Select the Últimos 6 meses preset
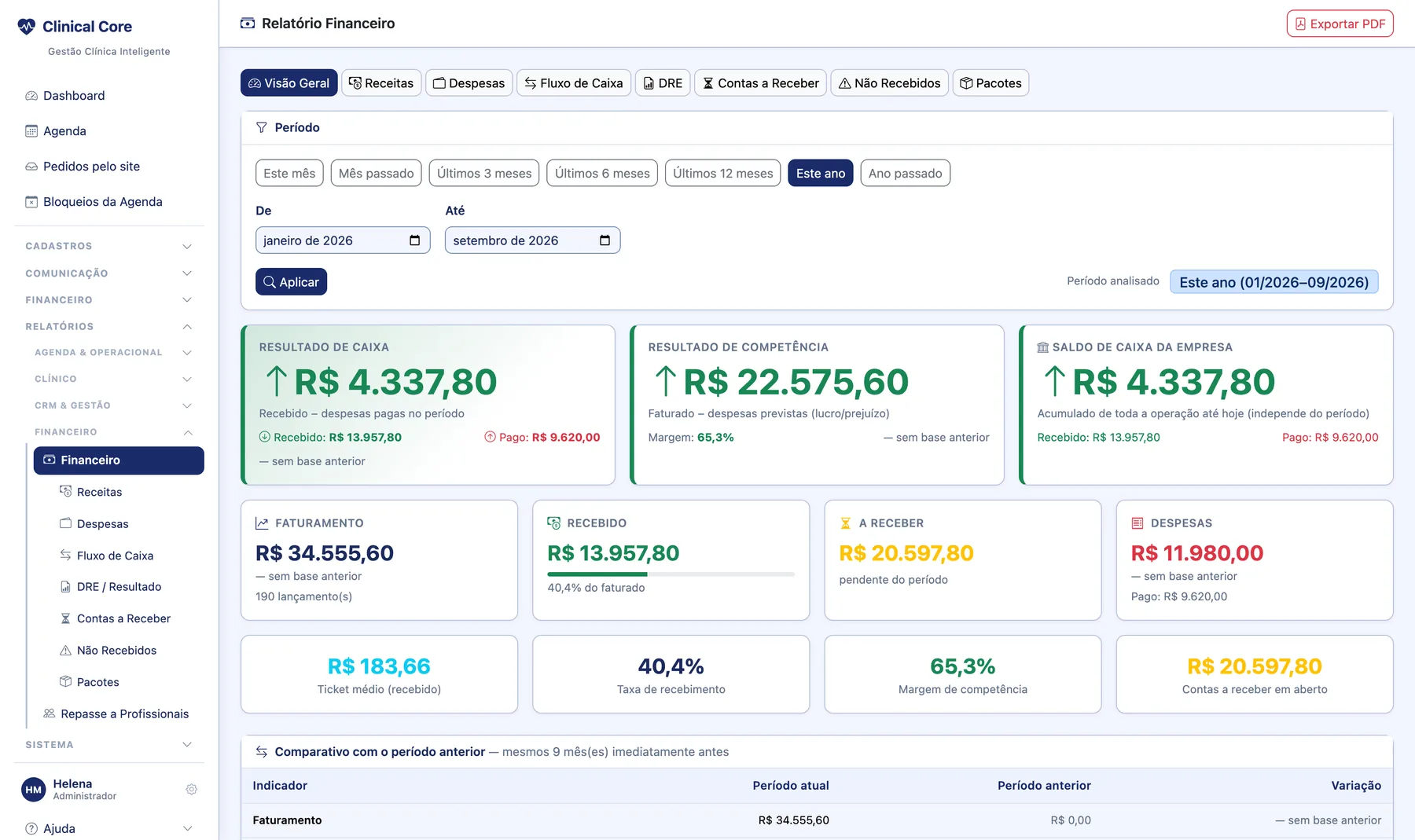Image resolution: width=1415 pixels, height=840 pixels. click(x=602, y=173)
